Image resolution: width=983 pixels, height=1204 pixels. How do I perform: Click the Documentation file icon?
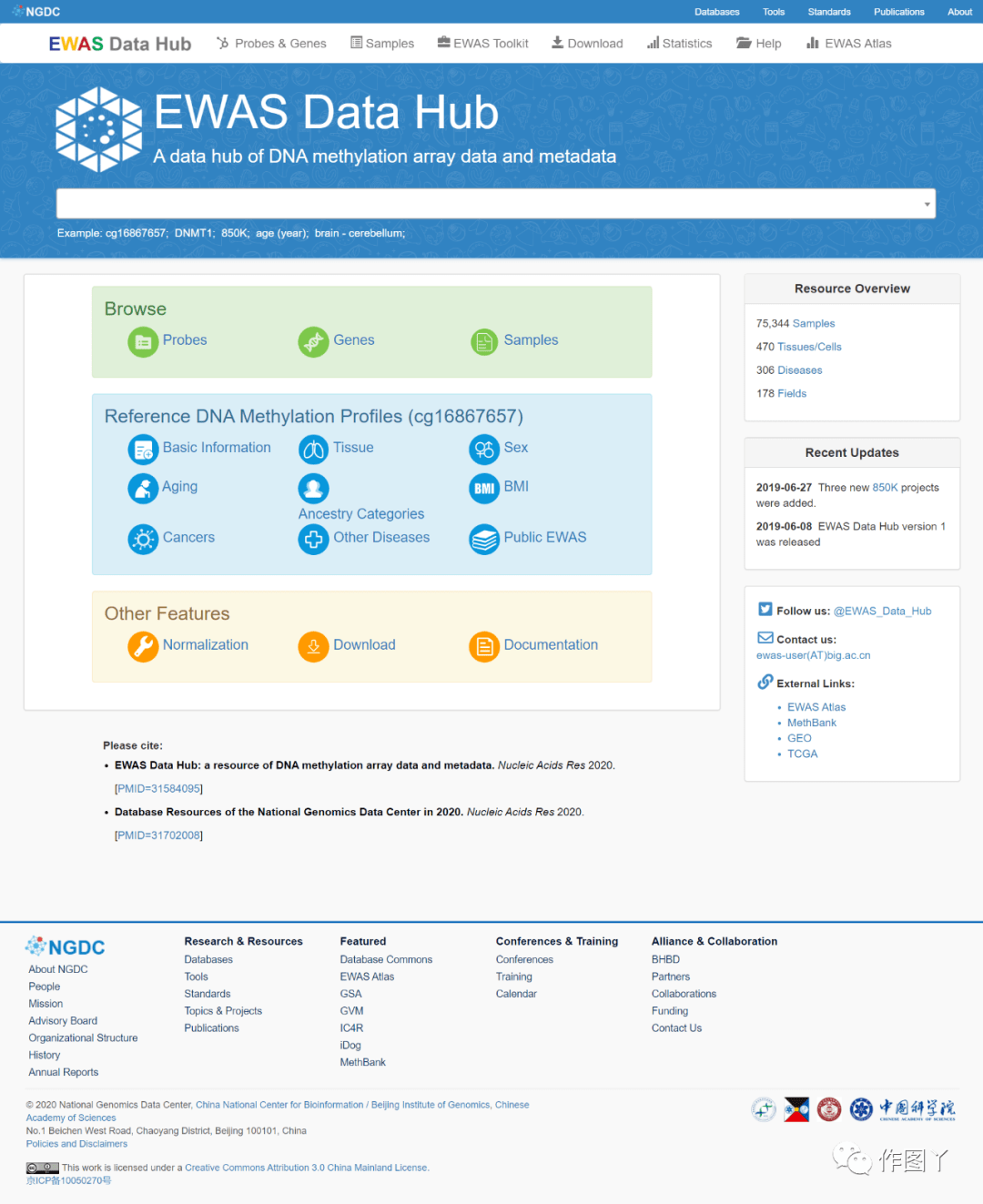coord(484,646)
